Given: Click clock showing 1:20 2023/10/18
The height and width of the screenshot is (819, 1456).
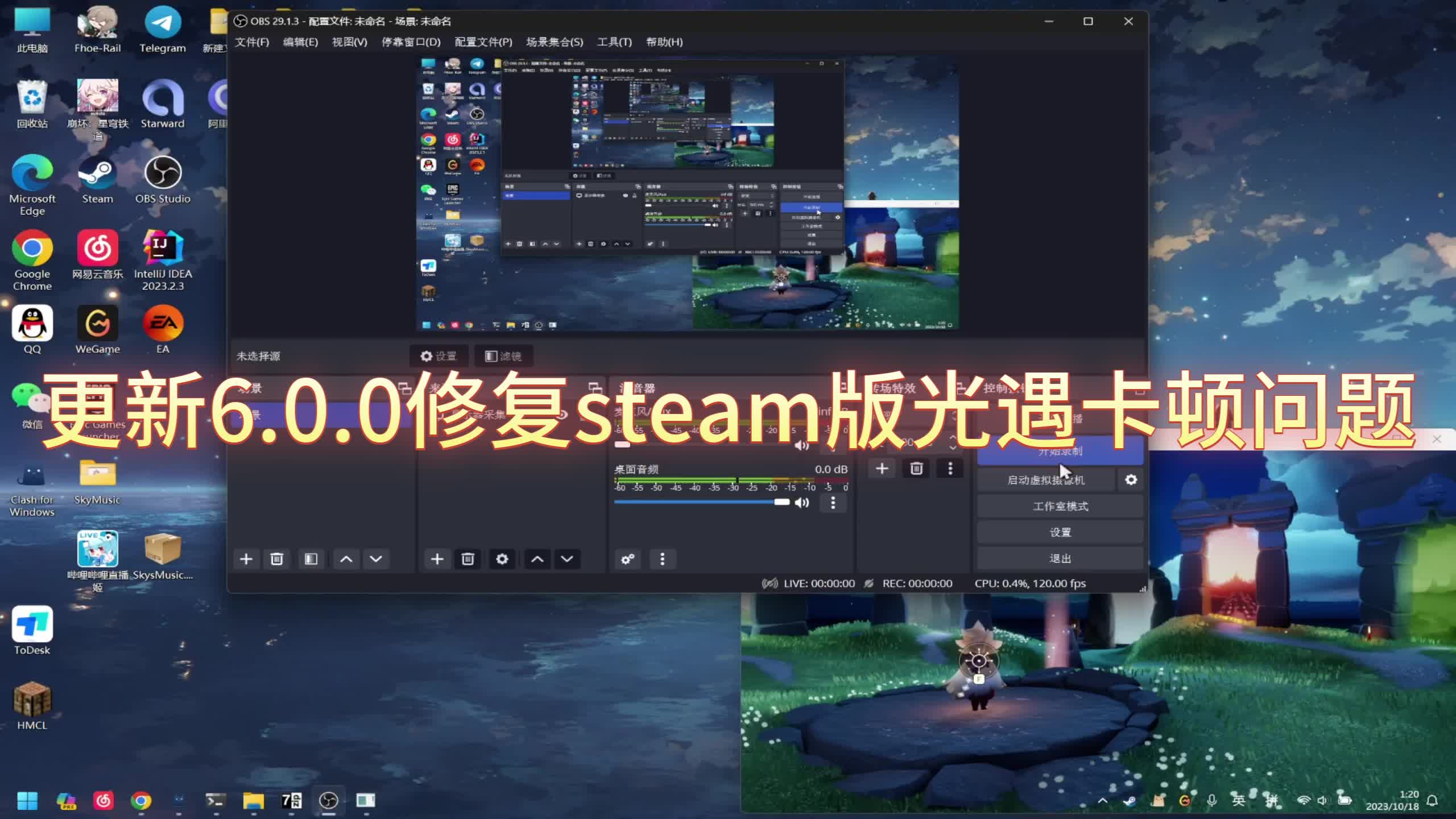Looking at the screenshot, I should tap(1392, 801).
